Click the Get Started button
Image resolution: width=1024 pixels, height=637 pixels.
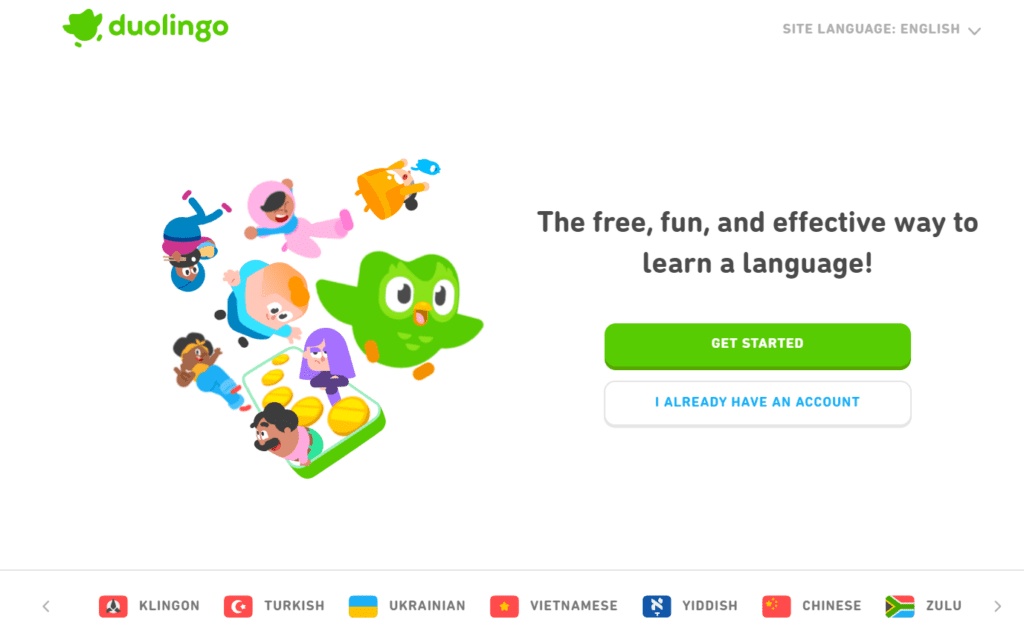[x=758, y=346]
